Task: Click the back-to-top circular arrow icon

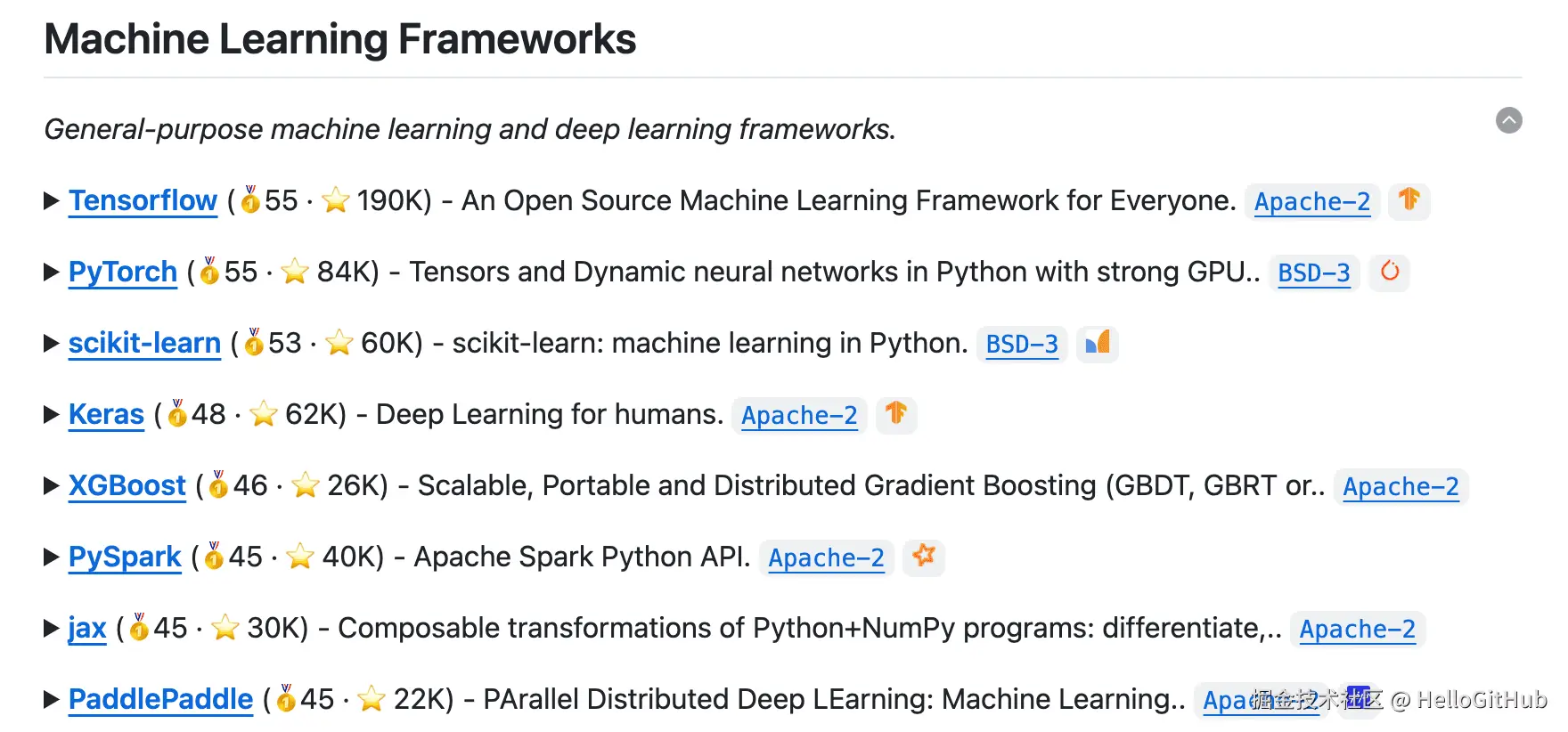Action: click(x=1509, y=120)
